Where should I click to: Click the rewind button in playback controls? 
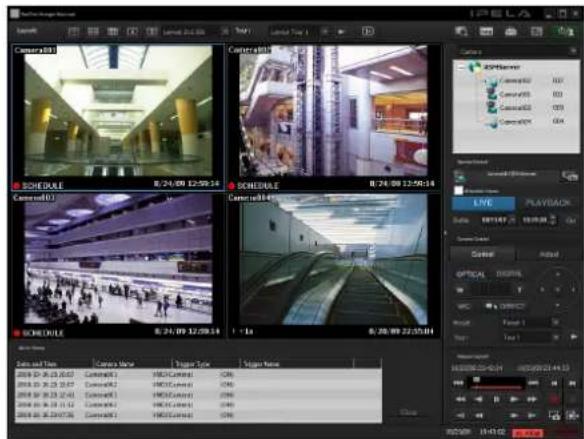(461, 399)
